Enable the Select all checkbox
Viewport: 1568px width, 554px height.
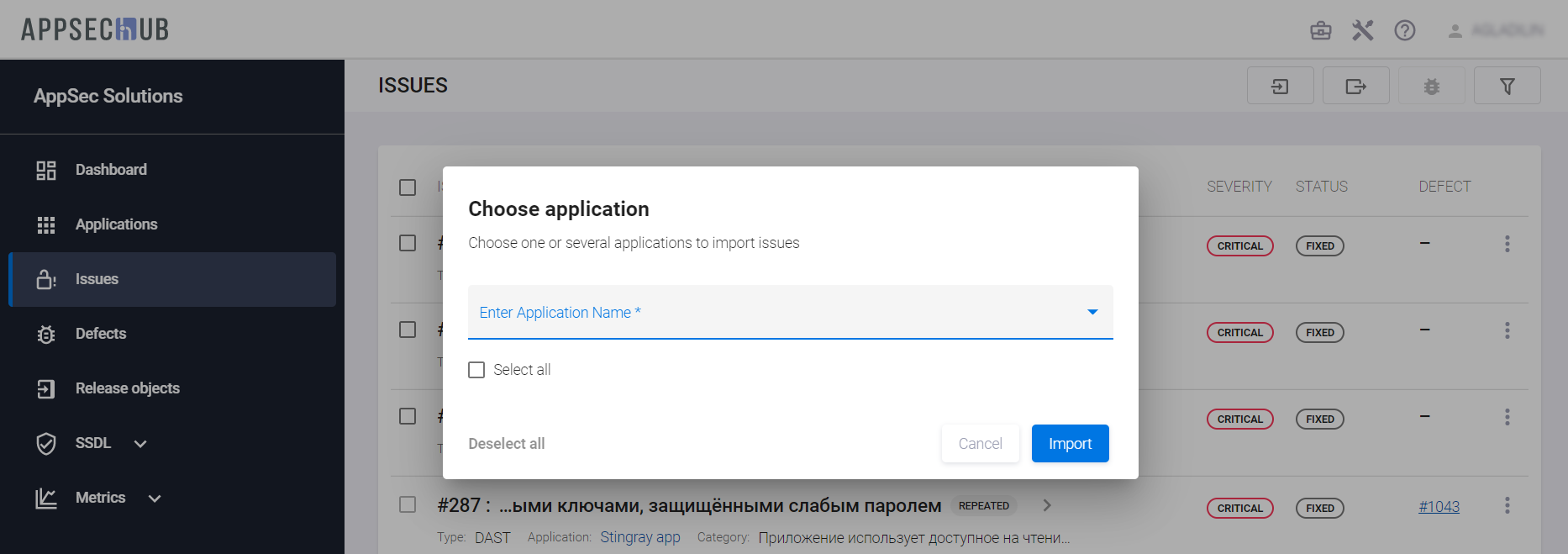click(x=476, y=370)
